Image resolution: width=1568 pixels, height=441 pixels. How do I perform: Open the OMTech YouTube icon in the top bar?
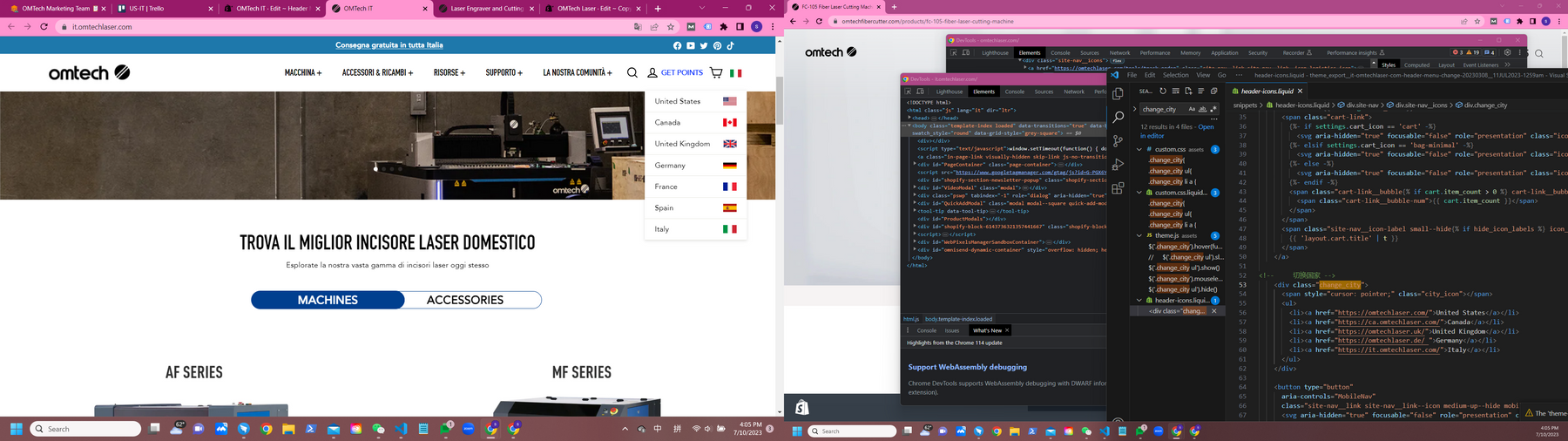(x=691, y=45)
